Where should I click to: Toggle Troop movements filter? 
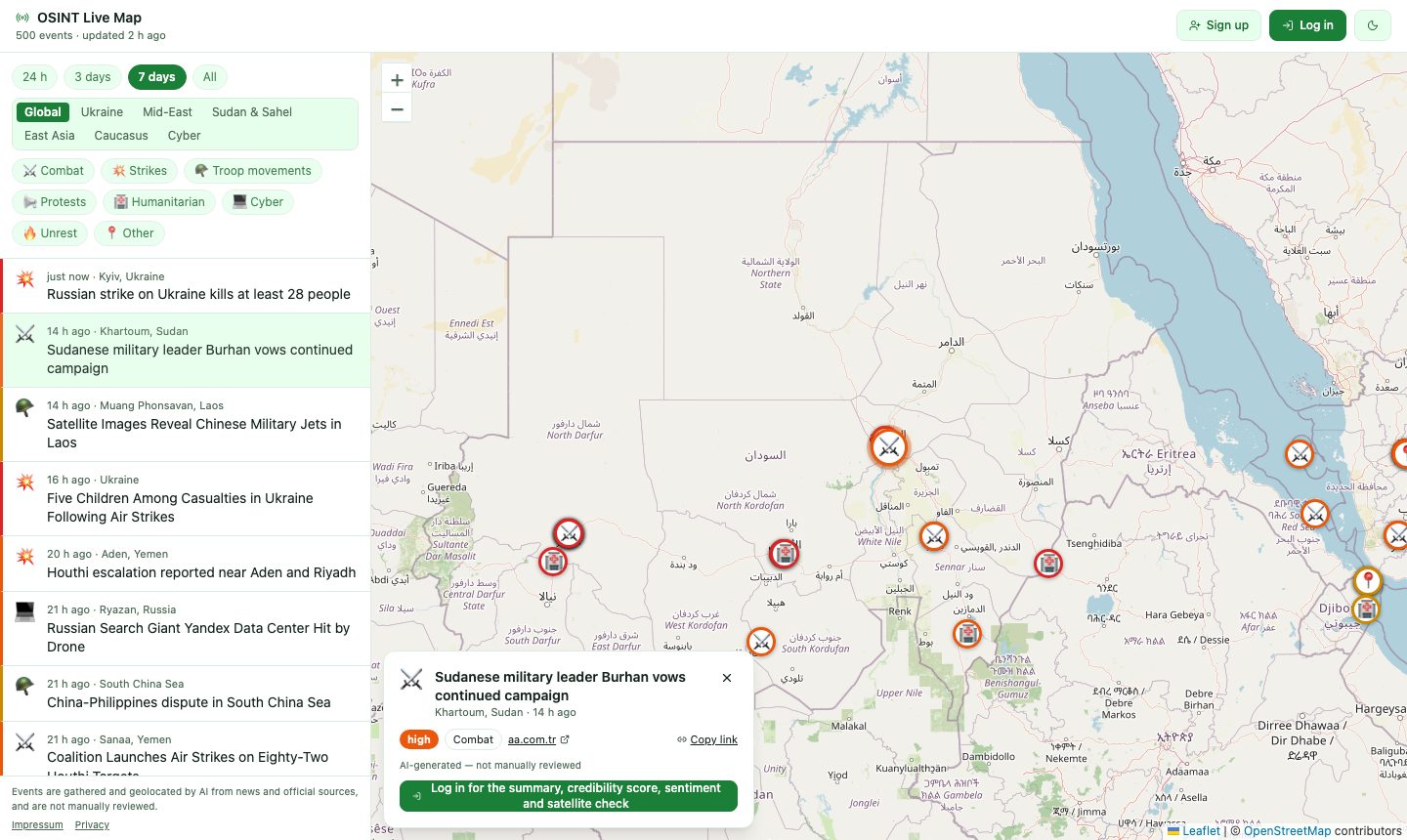click(x=253, y=171)
